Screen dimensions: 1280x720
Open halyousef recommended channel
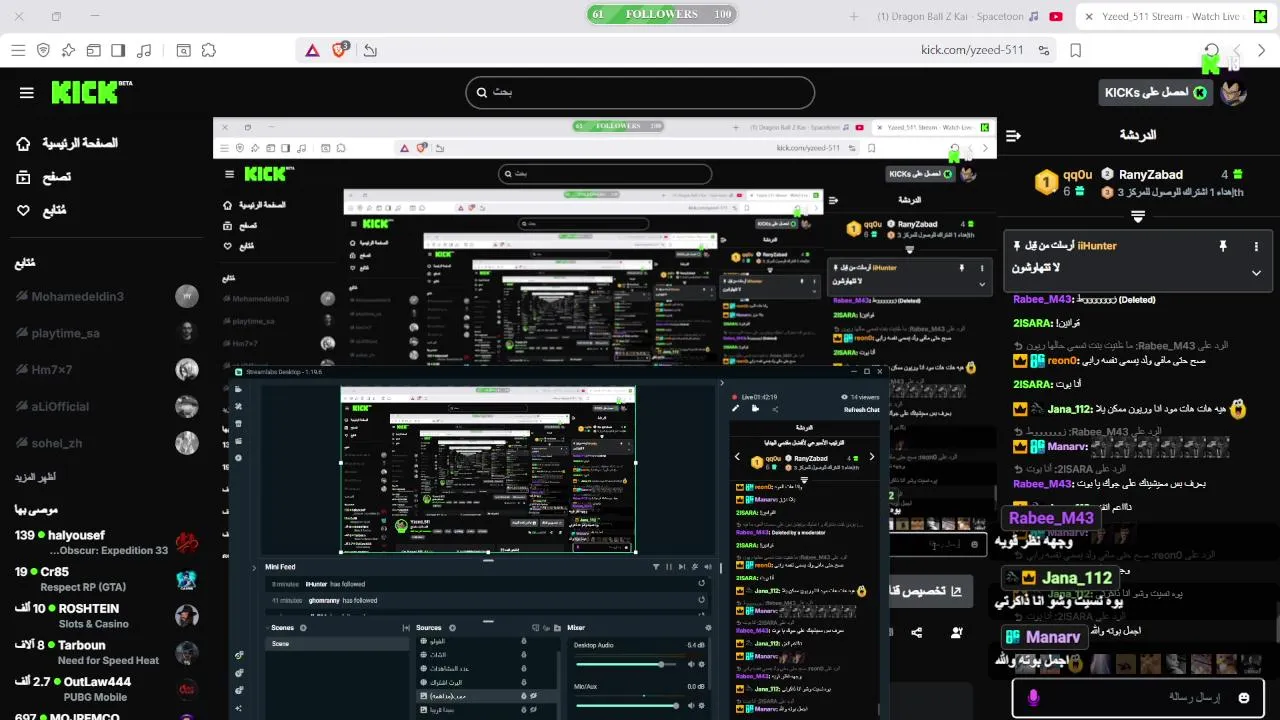pos(106,542)
